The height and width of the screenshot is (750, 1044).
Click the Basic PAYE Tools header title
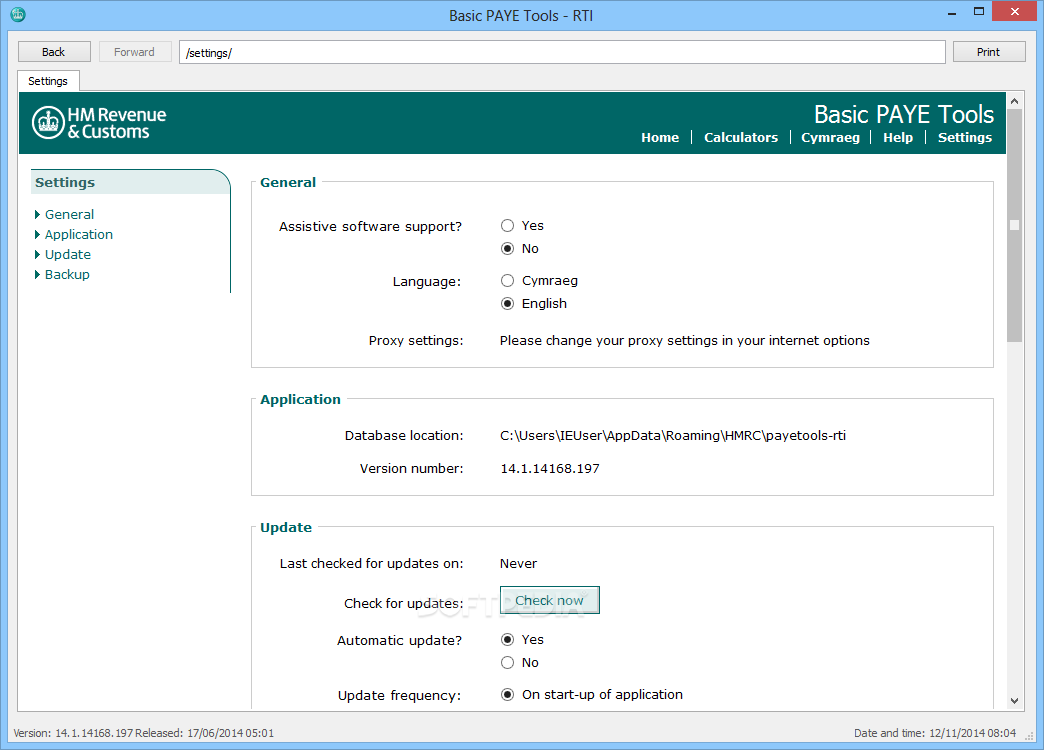904,115
